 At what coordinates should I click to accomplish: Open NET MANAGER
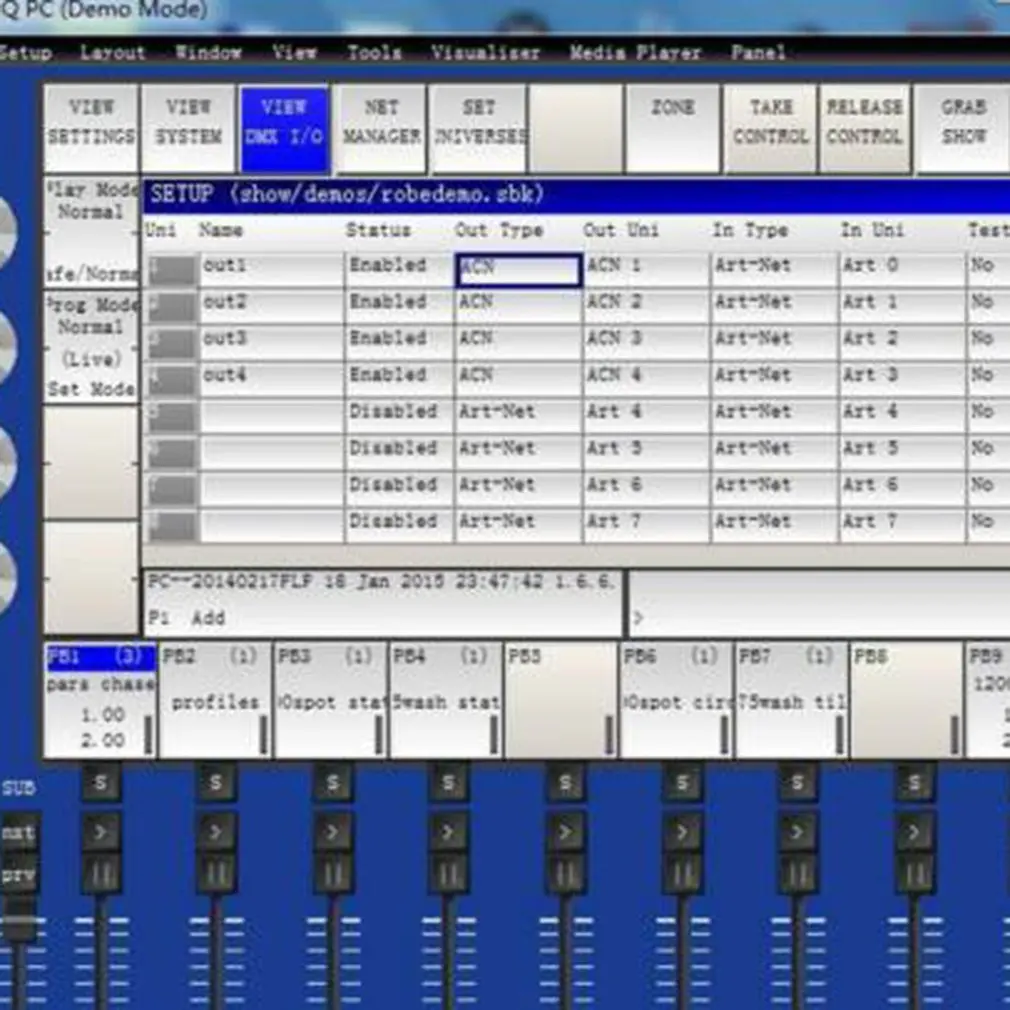point(381,128)
